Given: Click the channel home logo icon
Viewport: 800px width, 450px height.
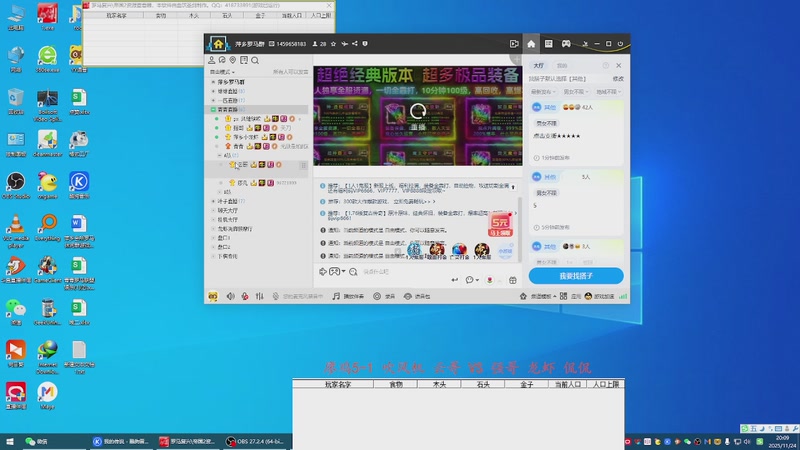Looking at the screenshot, I should click(218, 44).
